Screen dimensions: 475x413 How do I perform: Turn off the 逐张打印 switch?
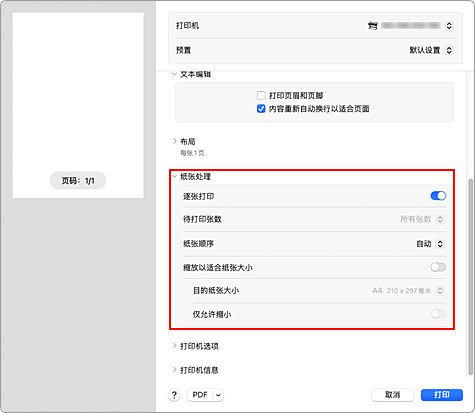tap(438, 196)
